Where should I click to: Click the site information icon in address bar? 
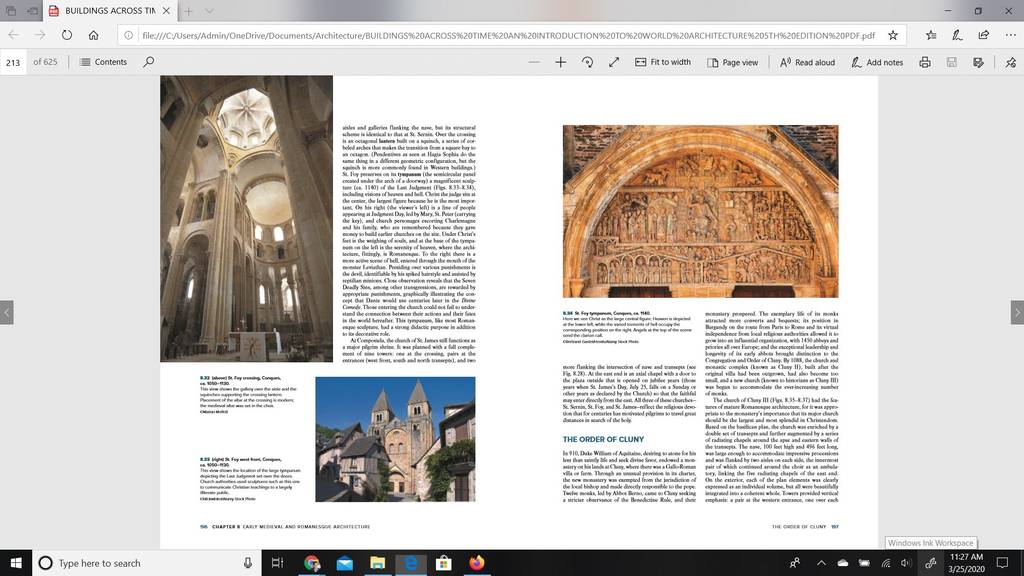click(x=129, y=35)
